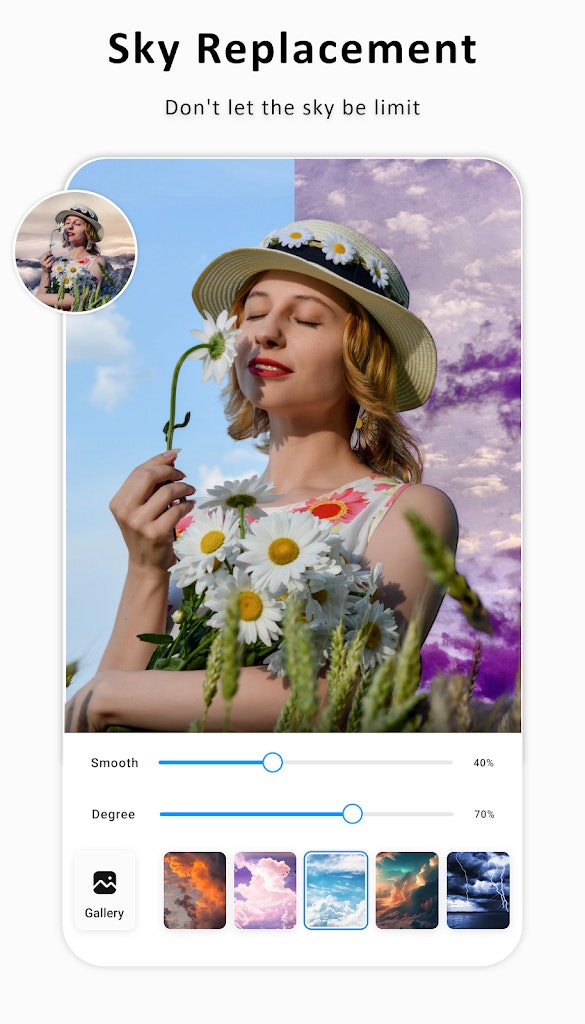
Task: Click the main photo of woman with daisies
Action: pyautogui.click(x=293, y=445)
